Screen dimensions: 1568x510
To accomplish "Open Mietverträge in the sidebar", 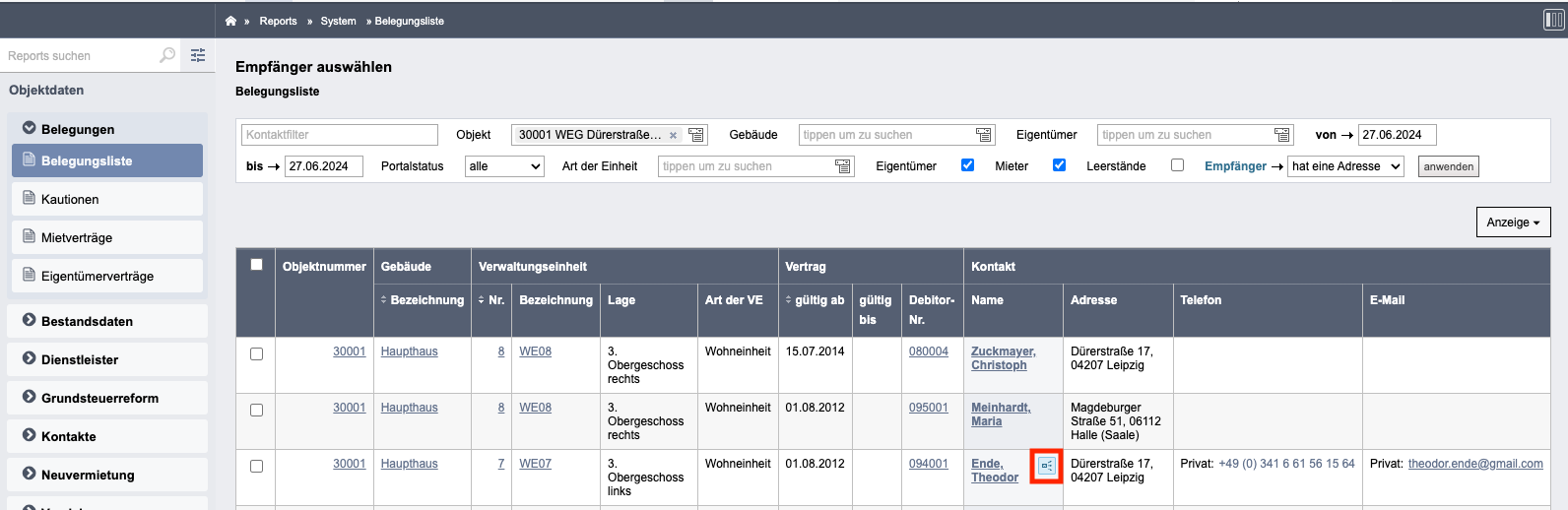I will (107, 237).
